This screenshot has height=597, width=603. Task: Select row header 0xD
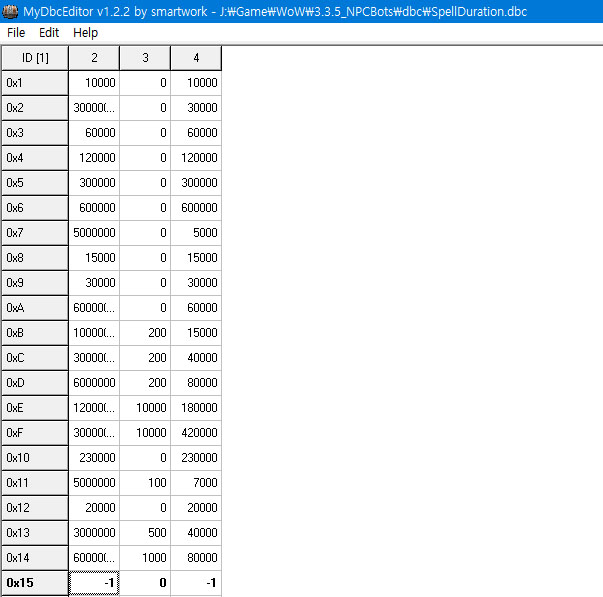(x=35, y=383)
